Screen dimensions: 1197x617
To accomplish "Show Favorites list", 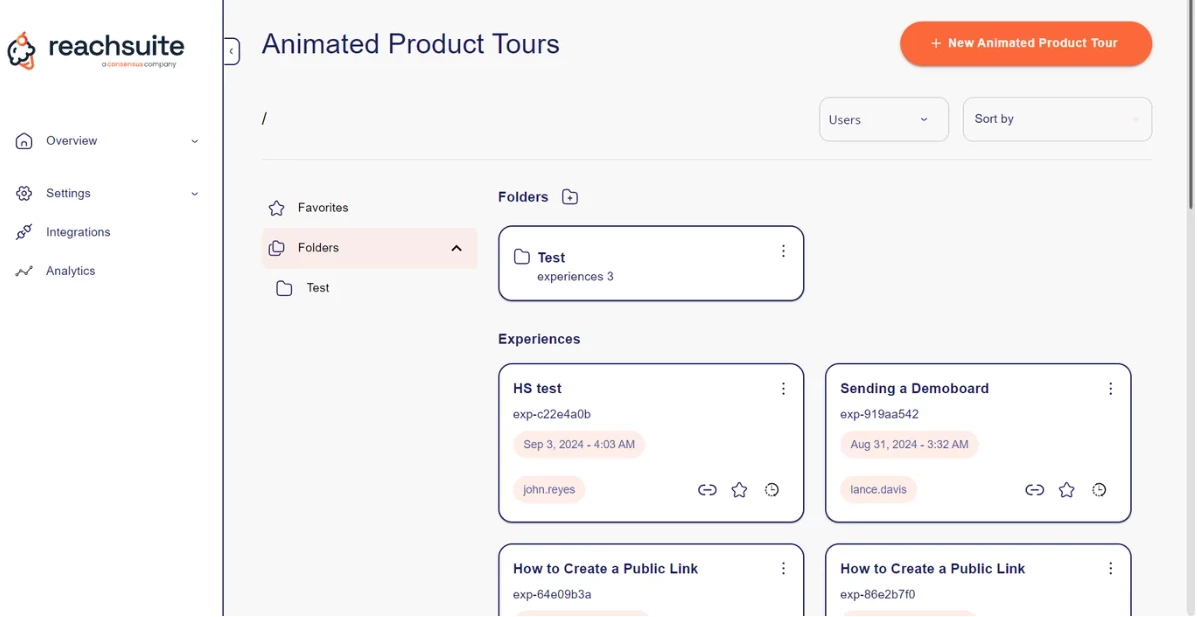I will (x=322, y=208).
